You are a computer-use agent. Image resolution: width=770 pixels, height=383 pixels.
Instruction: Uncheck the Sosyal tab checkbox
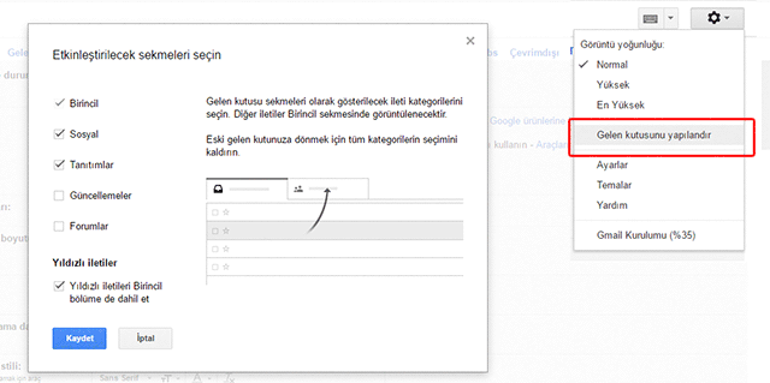click(59, 134)
